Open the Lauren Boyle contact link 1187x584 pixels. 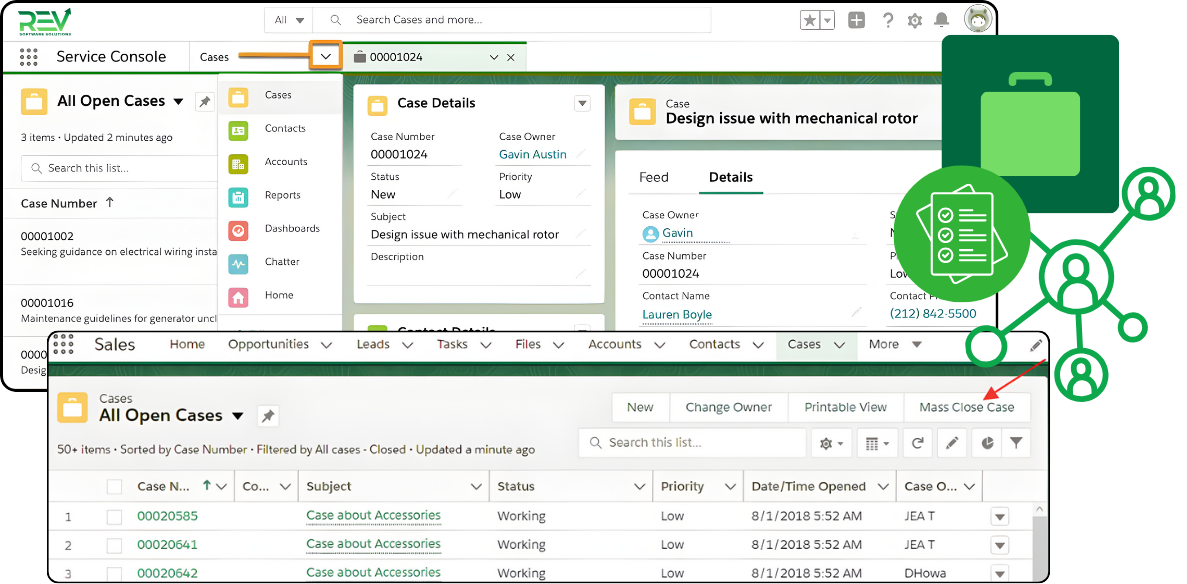[x=677, y=314]
